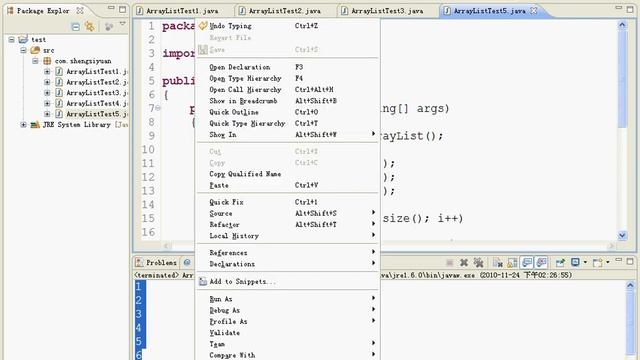640x360 pixels.
Task: Click the line 7 folding marker
Action: (x=158, y=108)
